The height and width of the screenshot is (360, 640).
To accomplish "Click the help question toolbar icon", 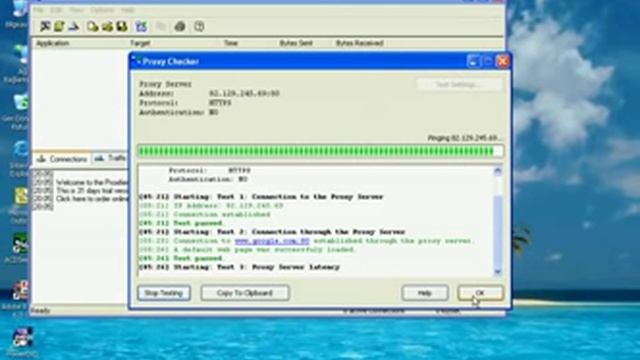I will 199,27.
